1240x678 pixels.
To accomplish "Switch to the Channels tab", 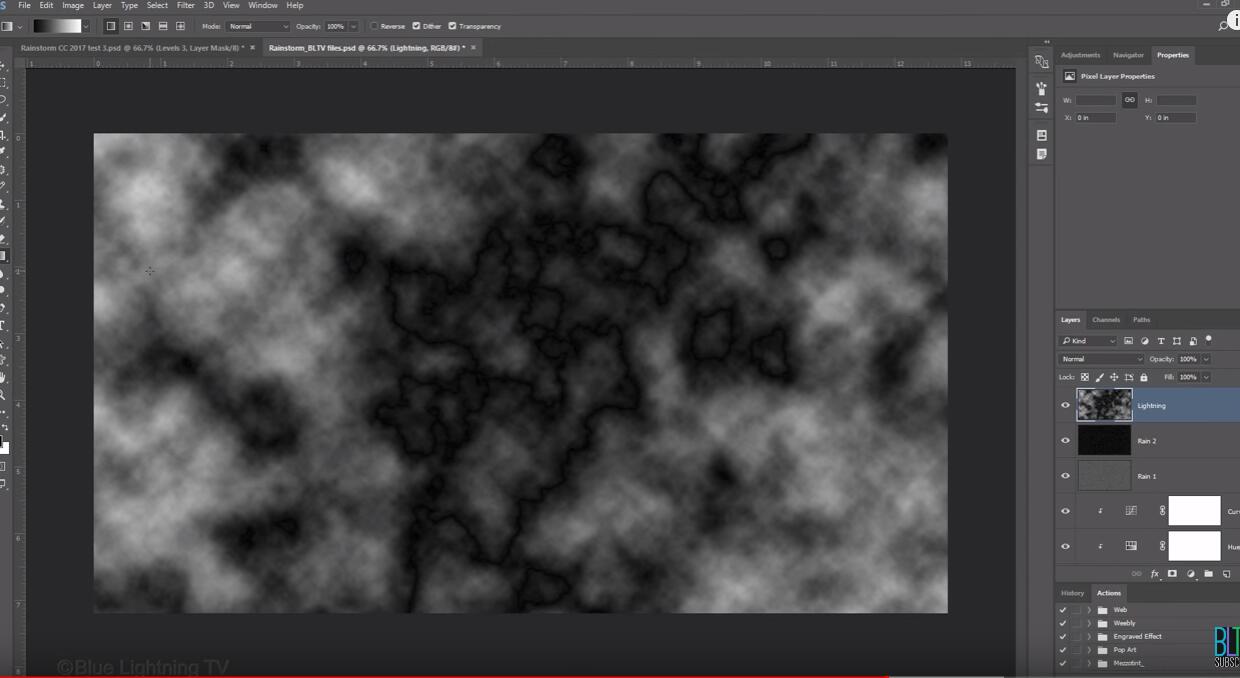I will tap(1105, 320).
